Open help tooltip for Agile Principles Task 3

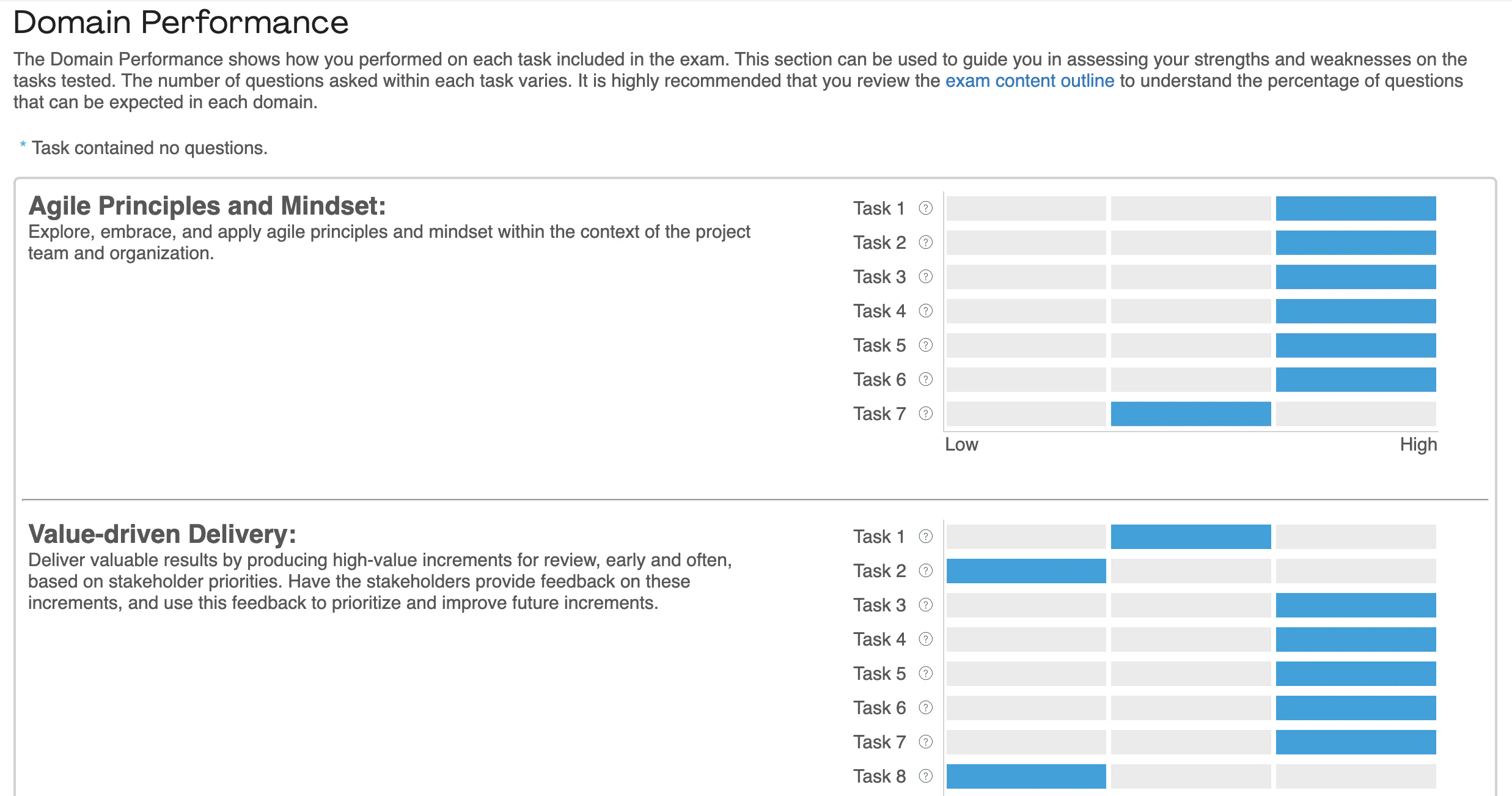(x=926, y=277)
